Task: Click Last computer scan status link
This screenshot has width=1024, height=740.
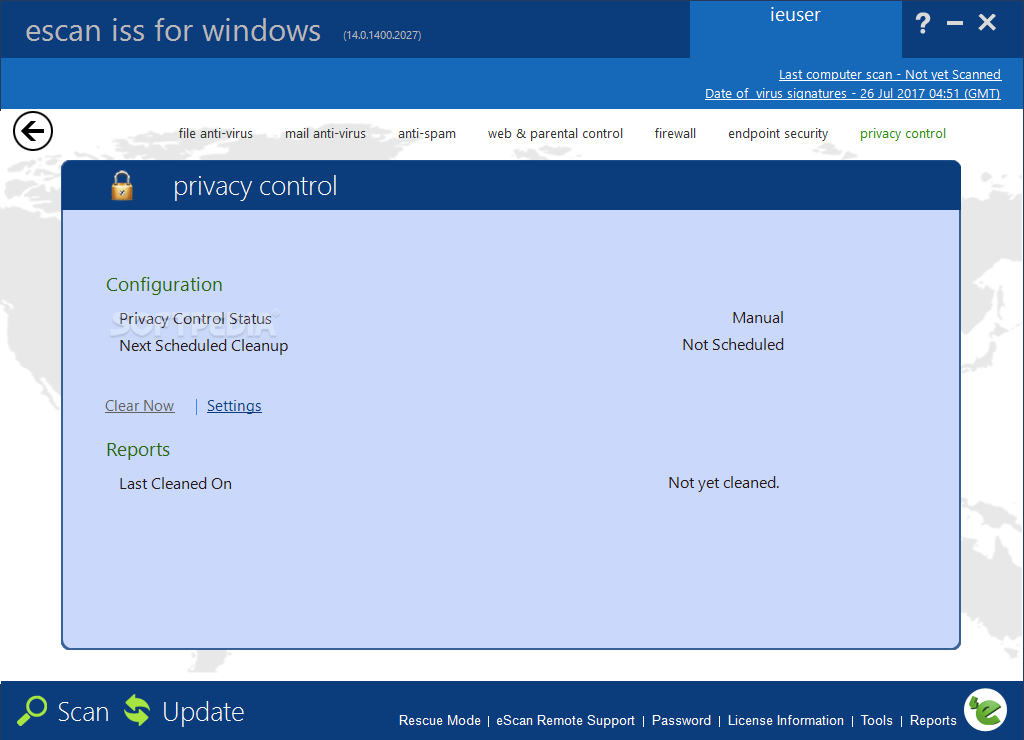Action: 889,74
